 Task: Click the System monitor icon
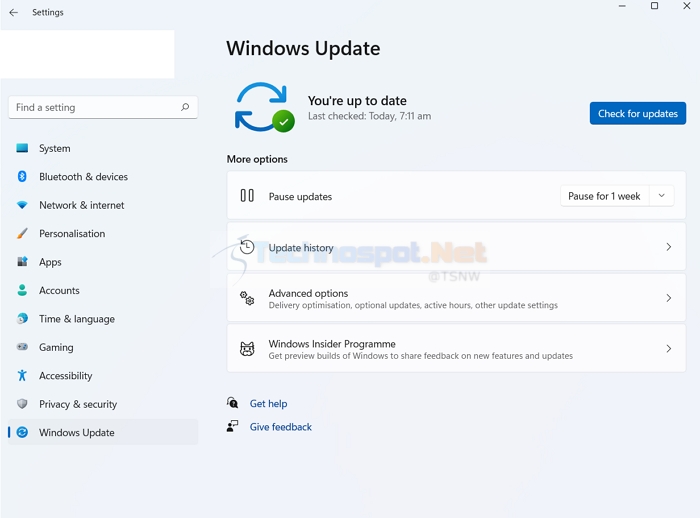pyautogui.click(x=22, y=148)
